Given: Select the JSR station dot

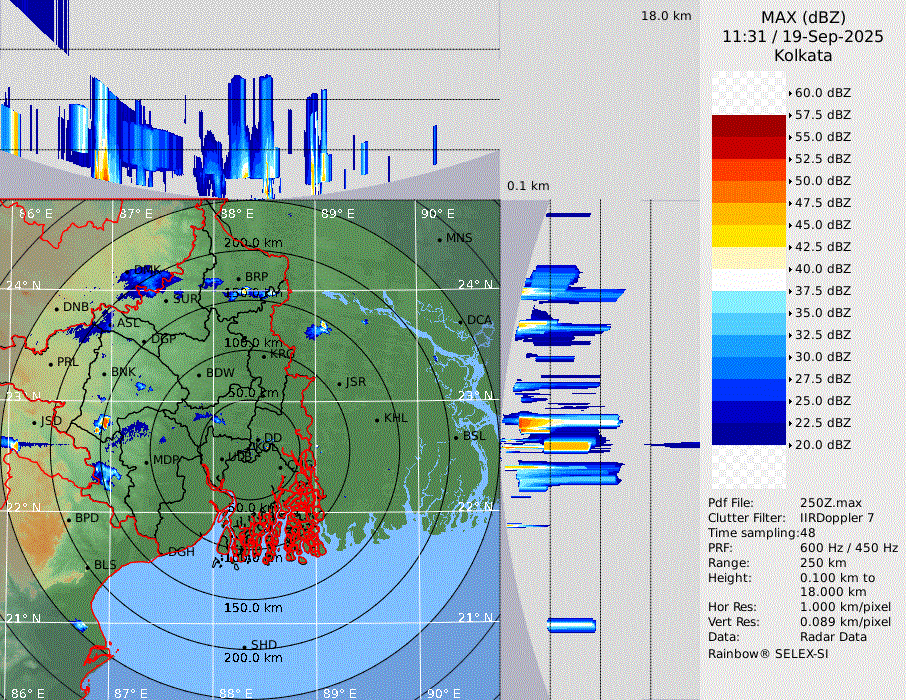Looking at the screenshot, I should (x=339, y=383).
